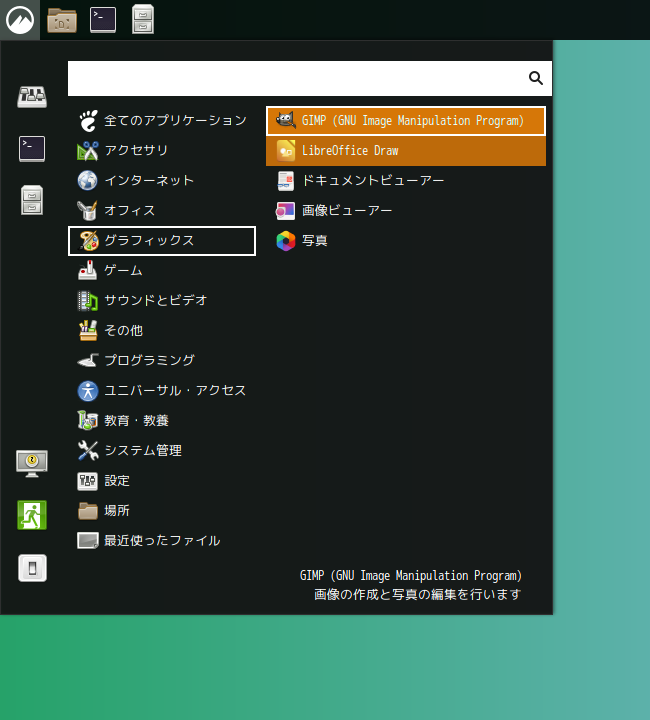Open the 場所 category
Image resolution: width=650 pixels, height=720 pixels.
coord(162,511)
